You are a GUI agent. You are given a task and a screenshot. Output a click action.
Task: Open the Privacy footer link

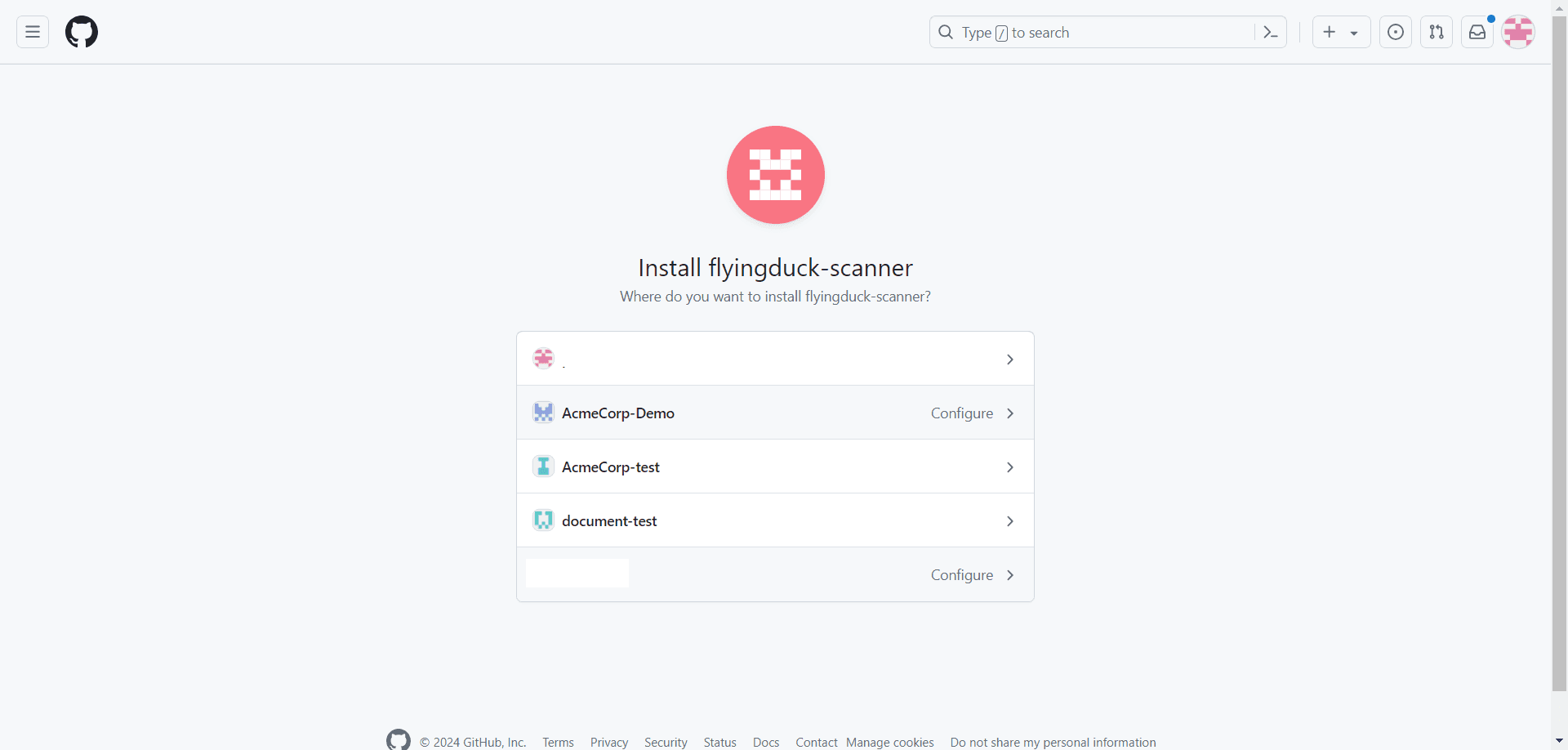coord(609,742)
